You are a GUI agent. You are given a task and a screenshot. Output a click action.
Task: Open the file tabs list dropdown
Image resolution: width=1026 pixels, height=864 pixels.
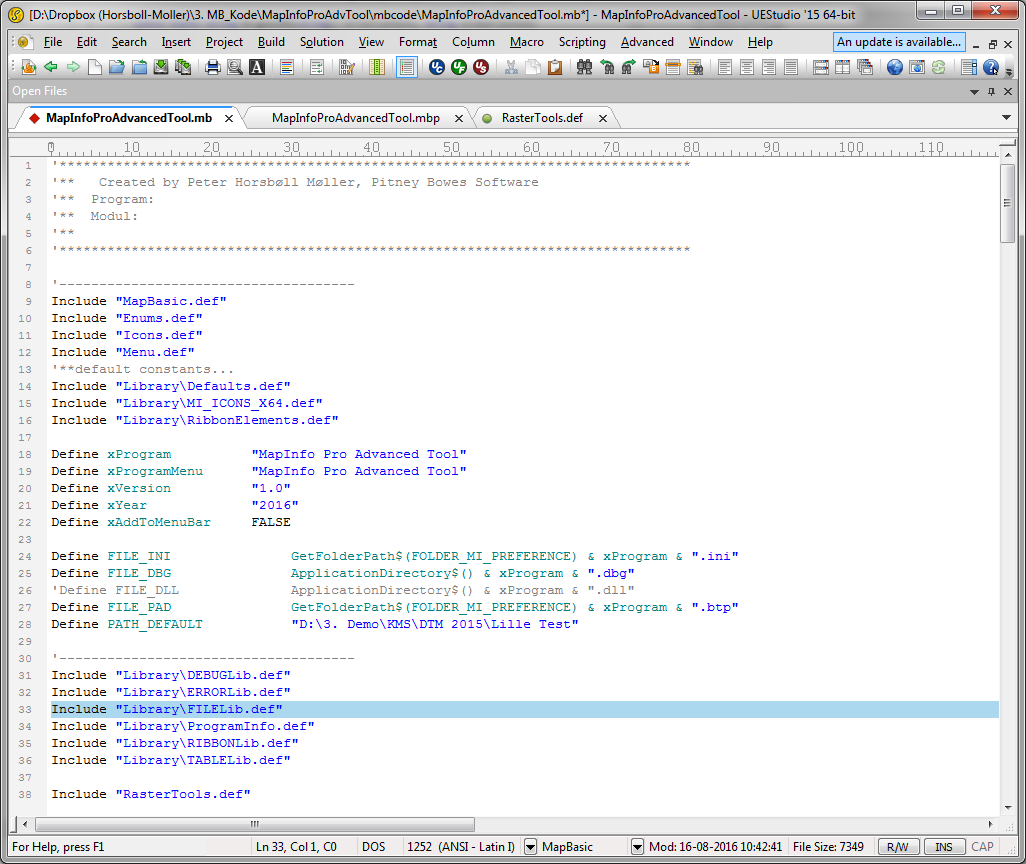[x=1006, y=118]
